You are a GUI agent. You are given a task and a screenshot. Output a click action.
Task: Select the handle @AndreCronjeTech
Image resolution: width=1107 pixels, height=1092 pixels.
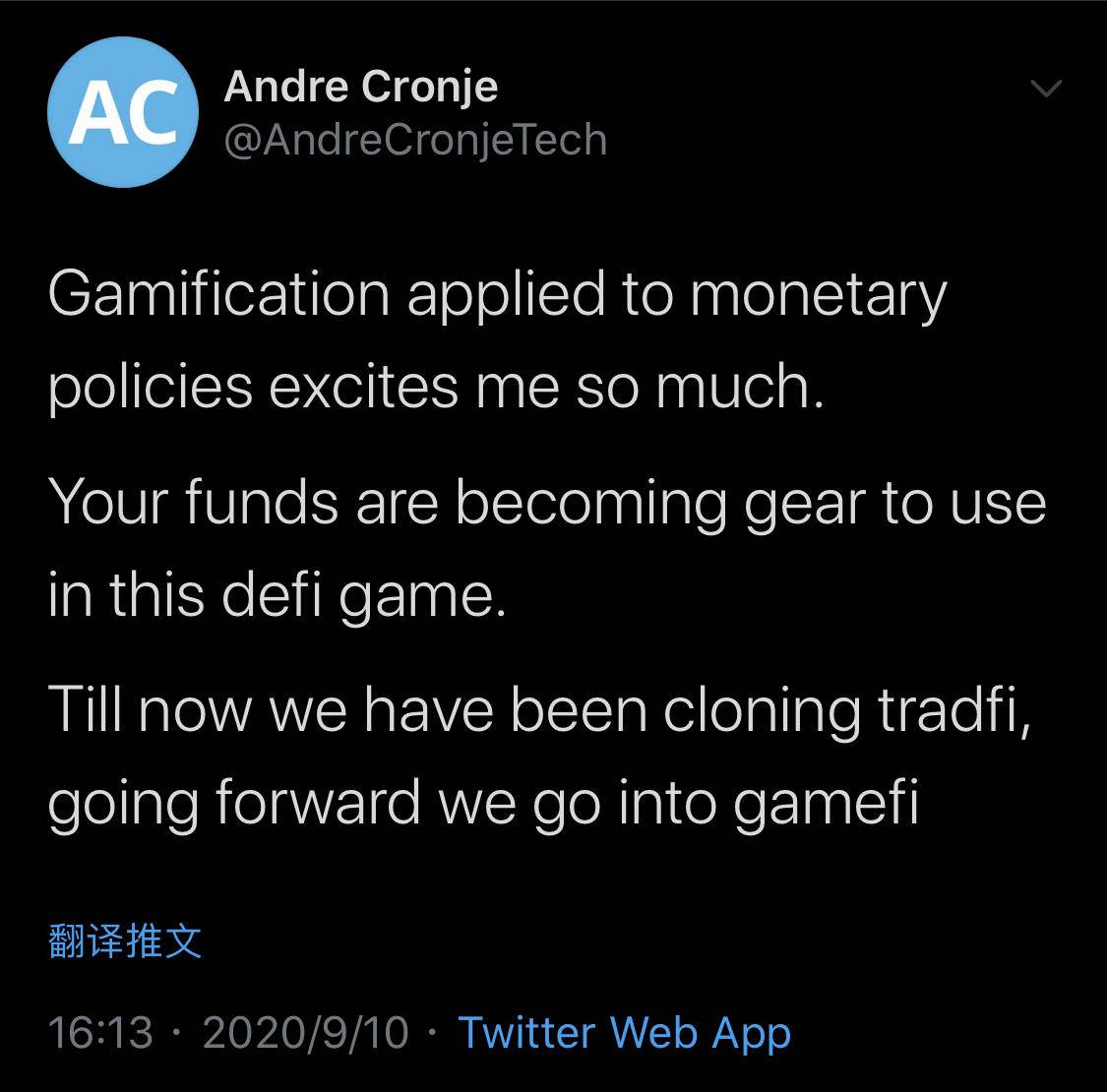(x=415, y=139)
